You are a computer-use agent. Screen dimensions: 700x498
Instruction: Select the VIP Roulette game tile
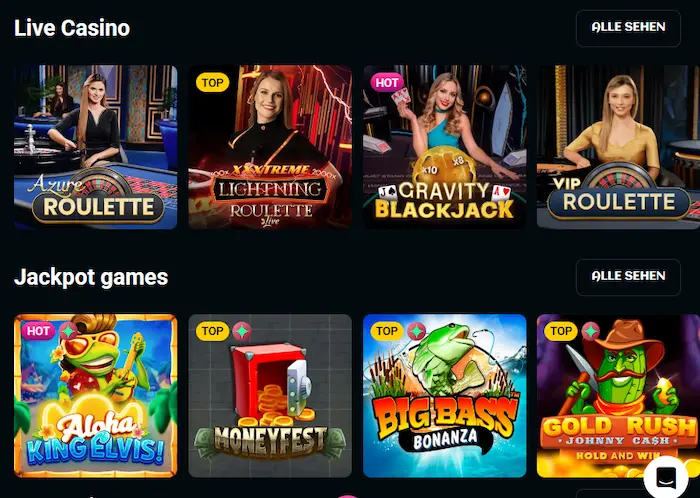pyautogui.click(x=618, y=147)
